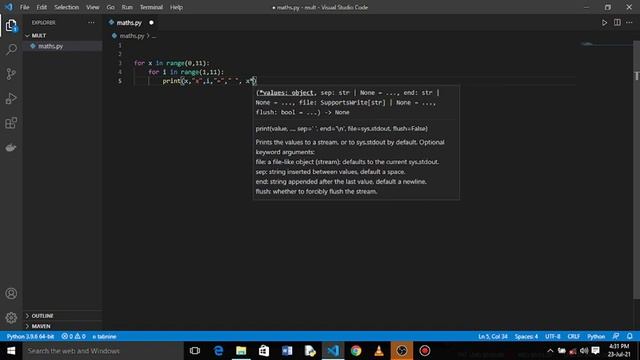
Task: Open Explorer views and more actions ellipsis
Action: [x=91, y=23]
